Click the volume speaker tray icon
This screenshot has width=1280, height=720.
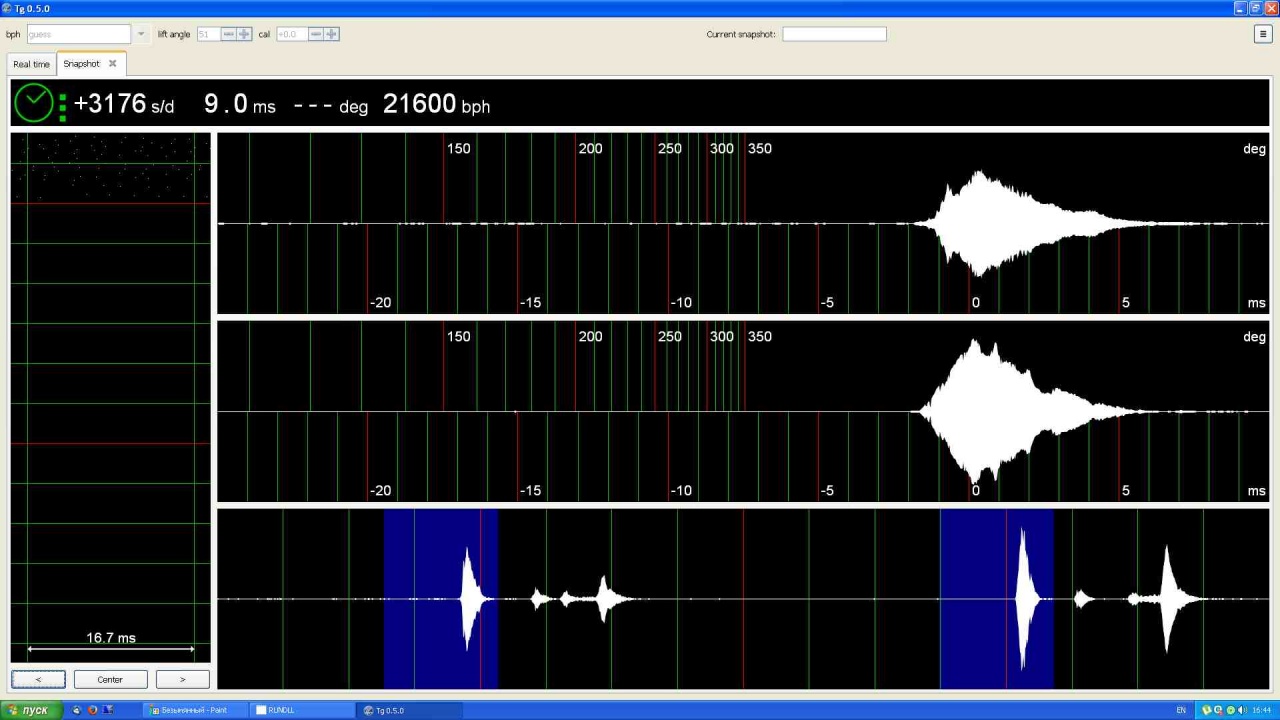pos(1241,710)
